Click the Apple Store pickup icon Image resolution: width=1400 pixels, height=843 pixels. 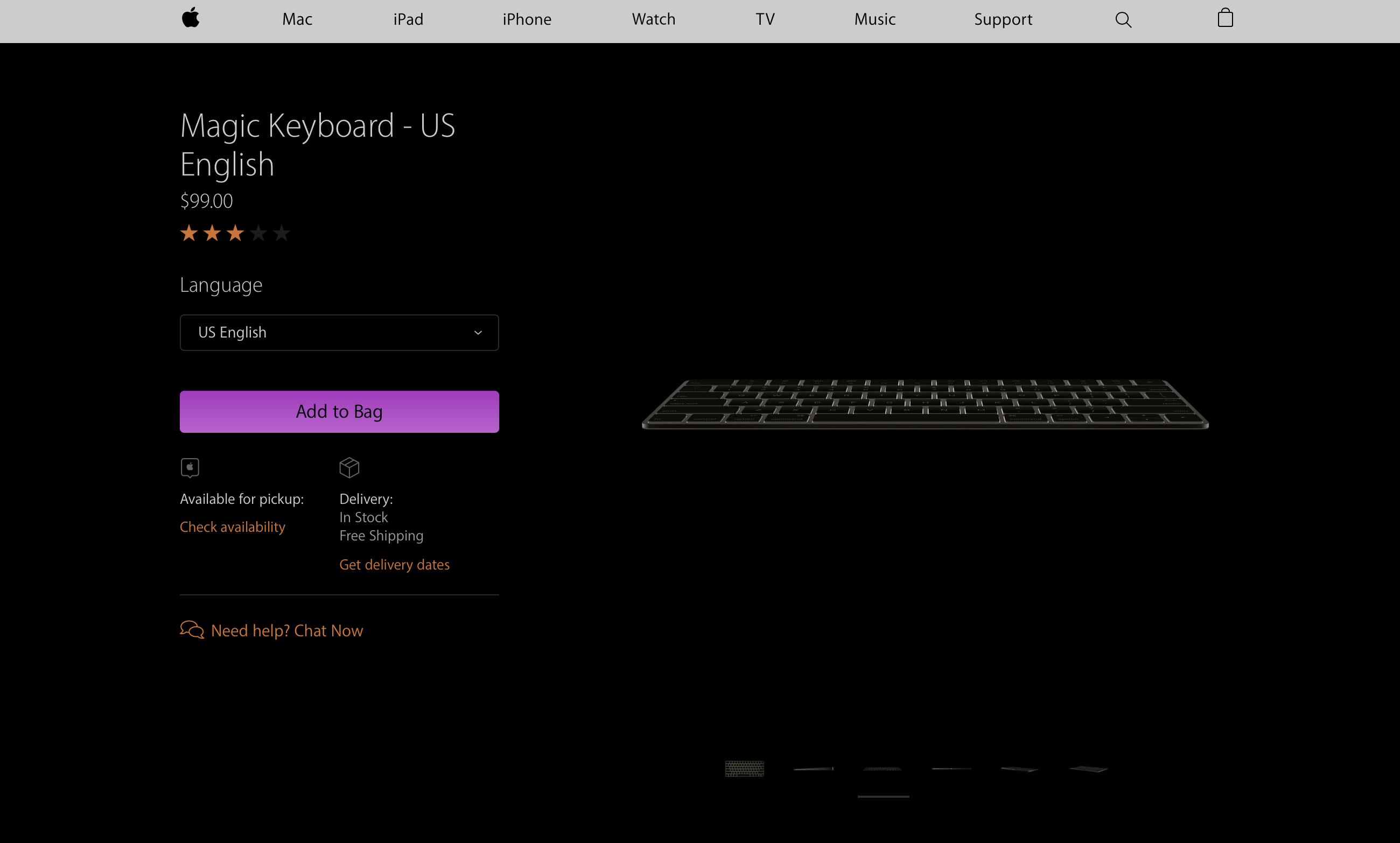pyautogui.click(x=190, y=467)
